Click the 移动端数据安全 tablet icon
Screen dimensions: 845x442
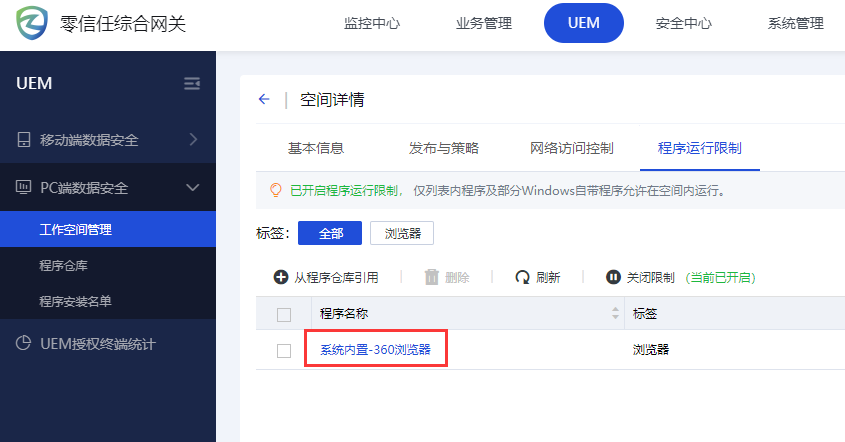[x=24, y=140]
